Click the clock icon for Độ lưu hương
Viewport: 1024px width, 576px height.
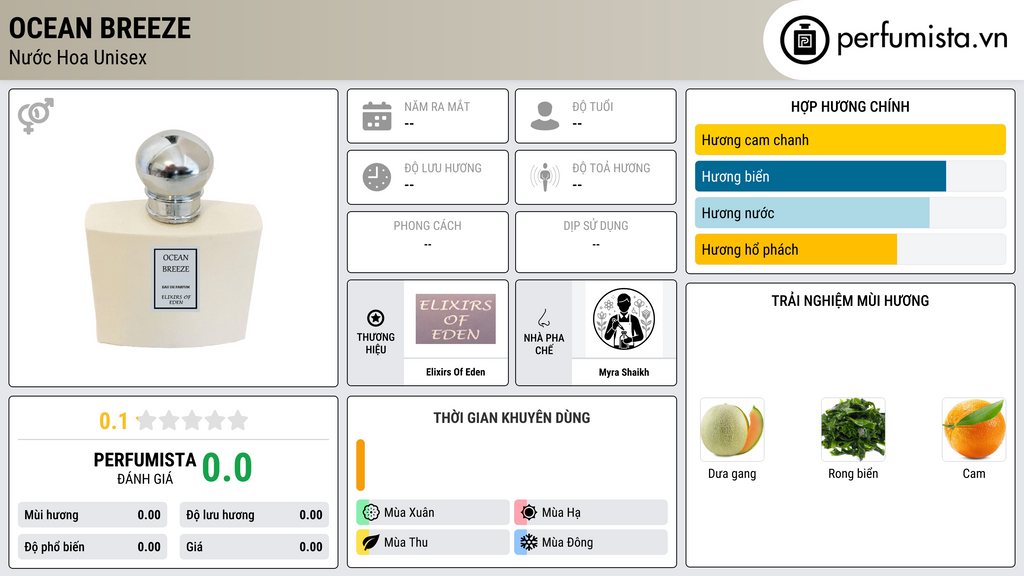click(x=377, y=177)
